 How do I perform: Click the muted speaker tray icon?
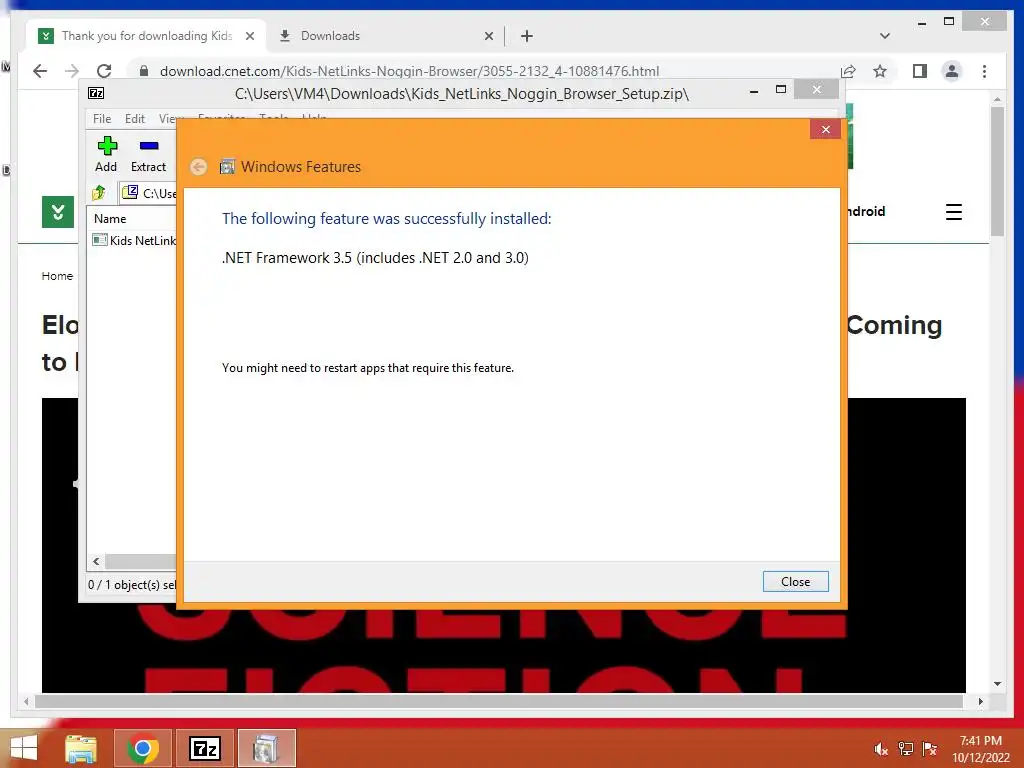coord(881,749)
